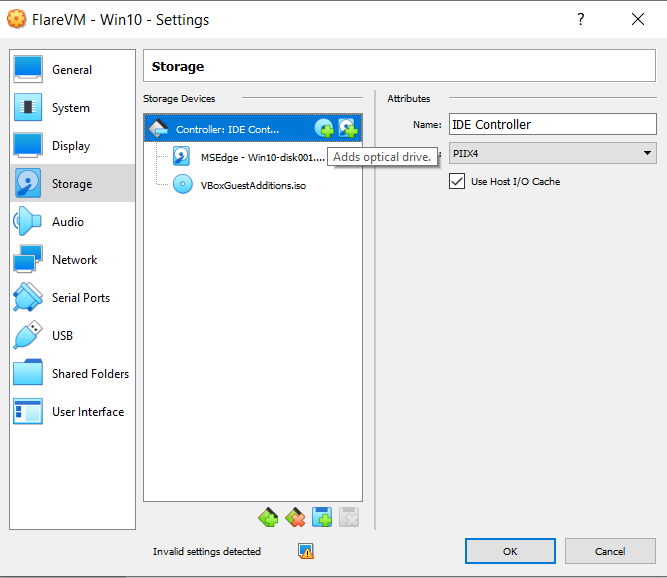Click the add hard disk icon

(347, 128)
